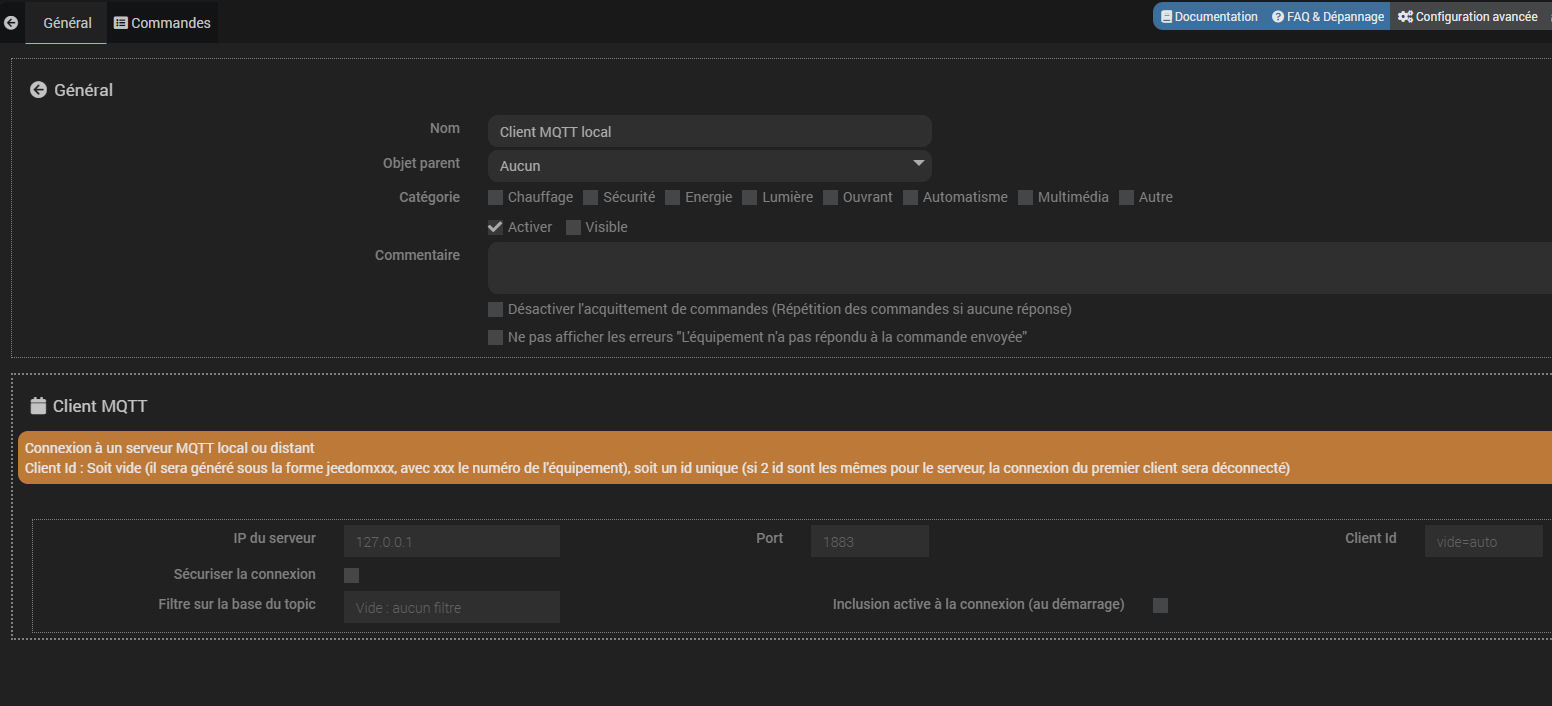Viewport: 1552px width, 706px height.
Task: Enable the Visible checkbox
Action: (573, 227)
